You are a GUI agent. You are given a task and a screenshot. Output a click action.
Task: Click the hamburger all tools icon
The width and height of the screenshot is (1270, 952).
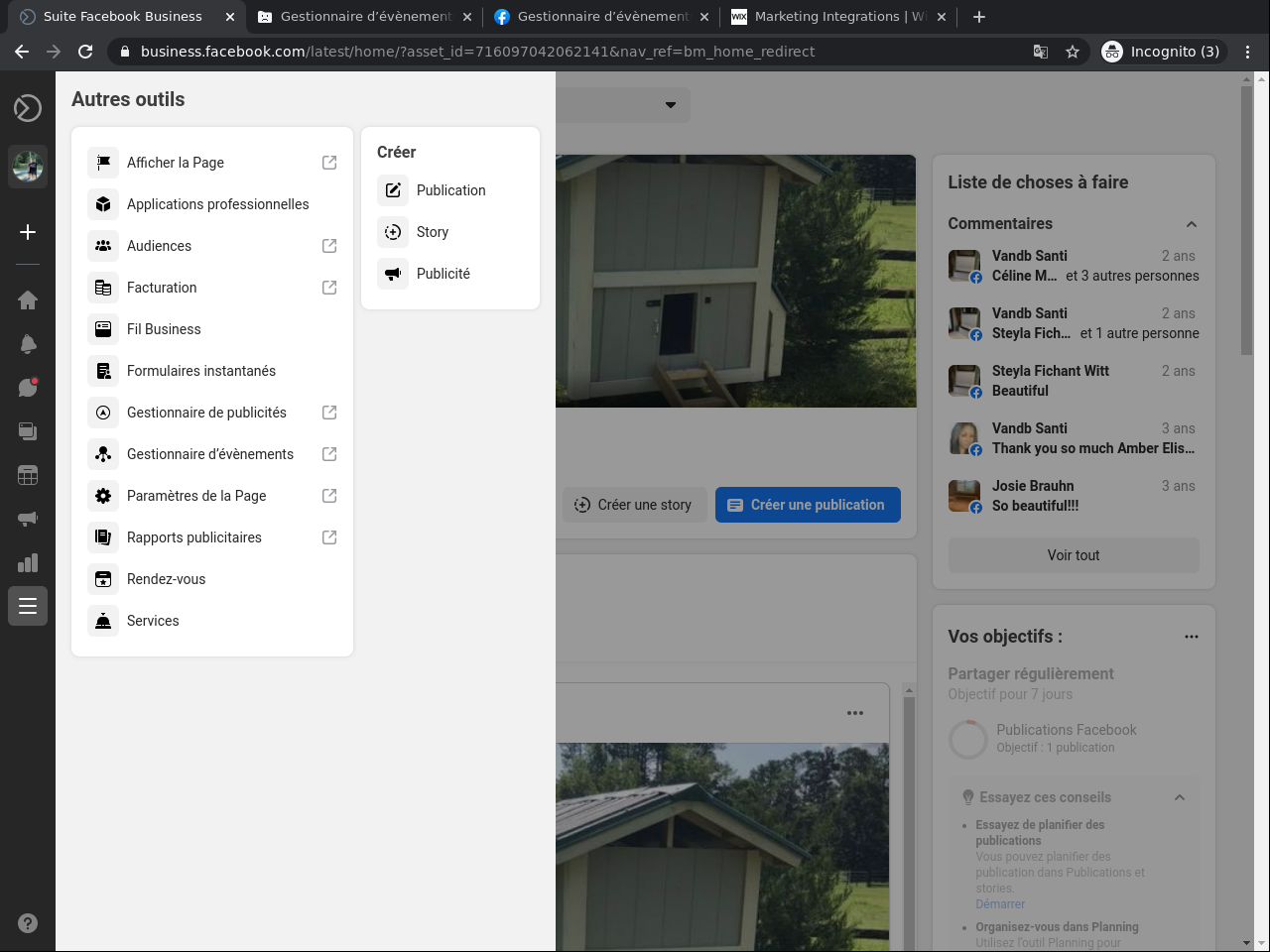[x=28, y=606]
